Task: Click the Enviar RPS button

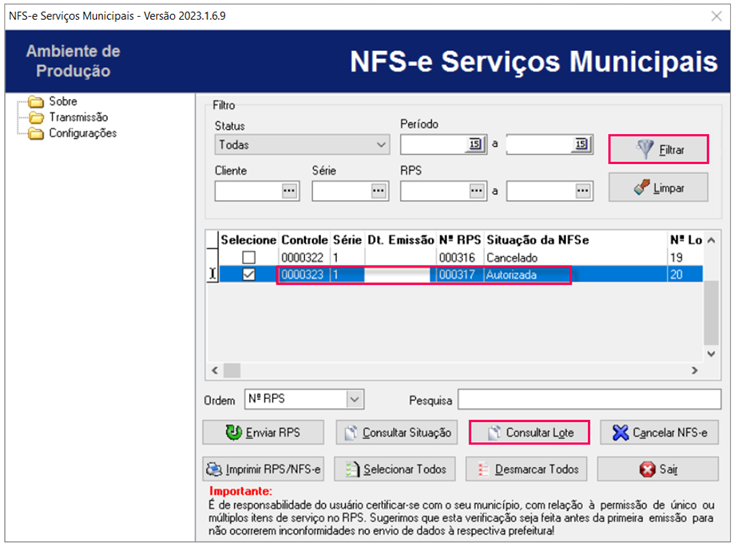Action: click(x=264, y=432)
